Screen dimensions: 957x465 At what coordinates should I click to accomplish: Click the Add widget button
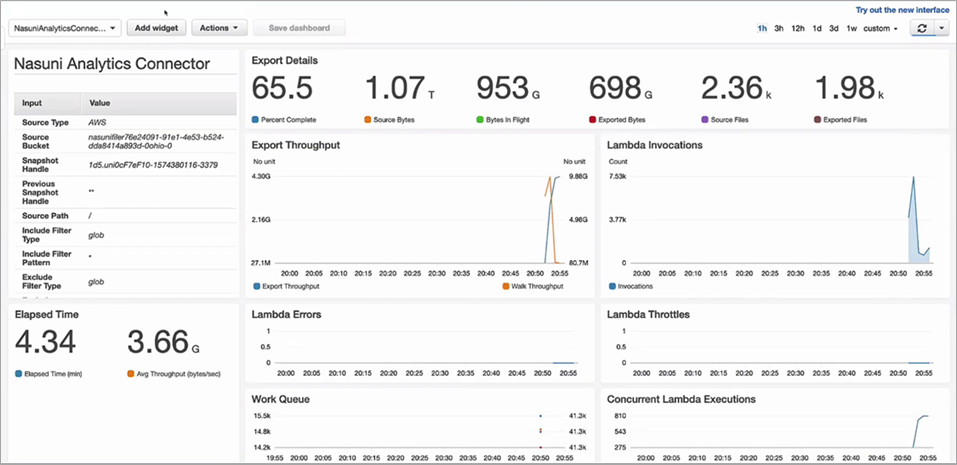click(156, 28)
